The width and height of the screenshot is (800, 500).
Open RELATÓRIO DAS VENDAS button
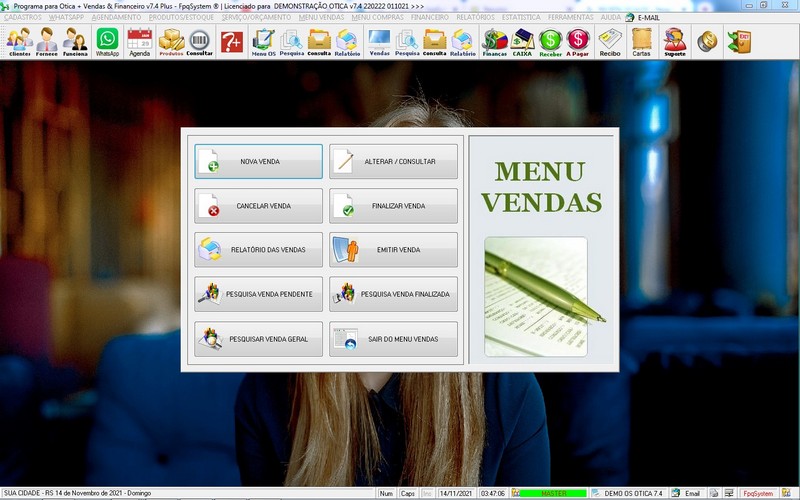258,249
